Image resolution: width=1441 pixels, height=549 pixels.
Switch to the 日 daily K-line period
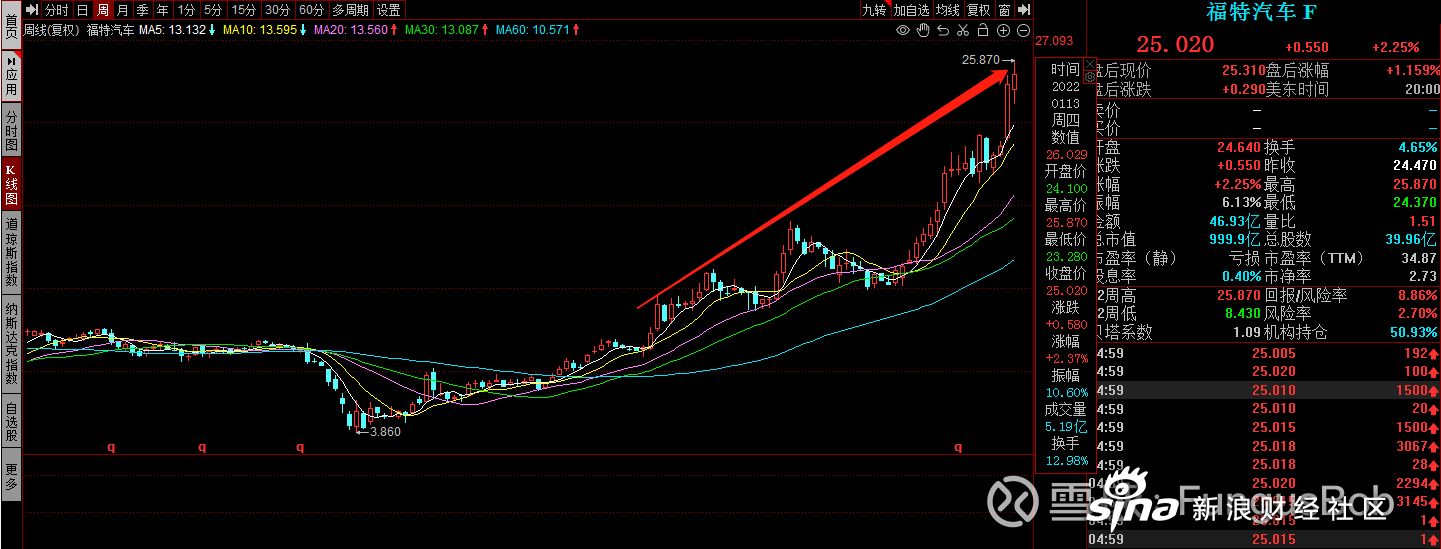pos(83,10)
